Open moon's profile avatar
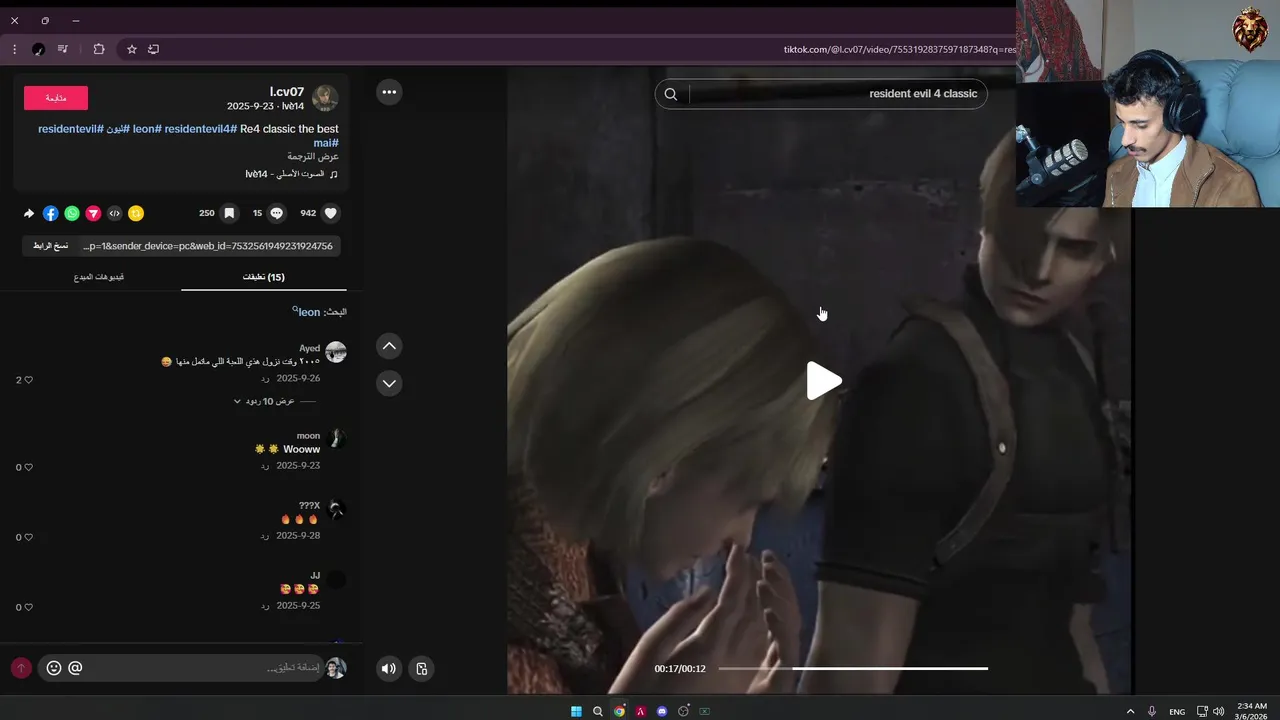The image size is (1280, 720). tap(336, 439)
